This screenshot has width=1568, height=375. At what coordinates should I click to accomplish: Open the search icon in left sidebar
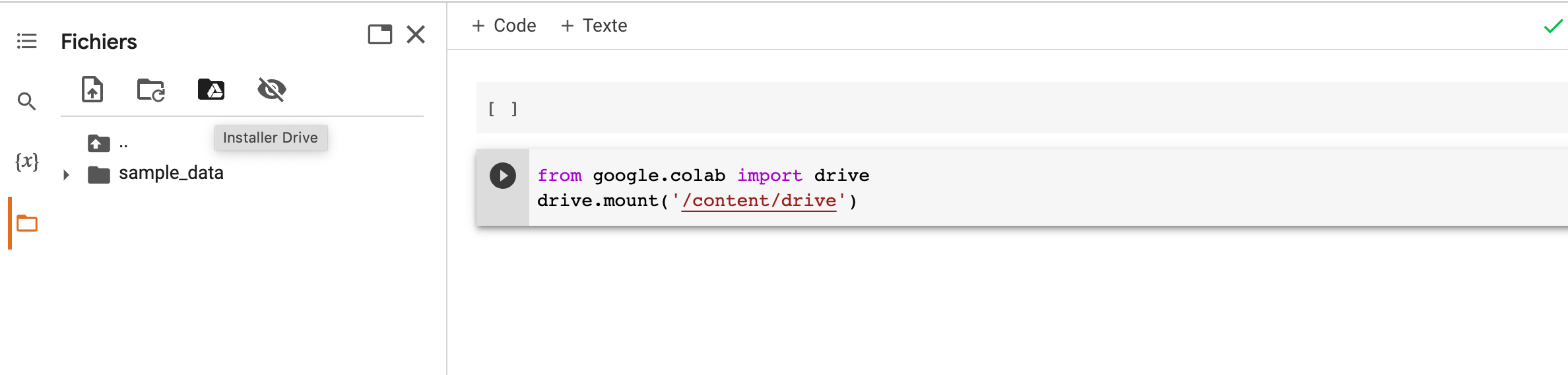pyautogui.click(x=26, y=101)
